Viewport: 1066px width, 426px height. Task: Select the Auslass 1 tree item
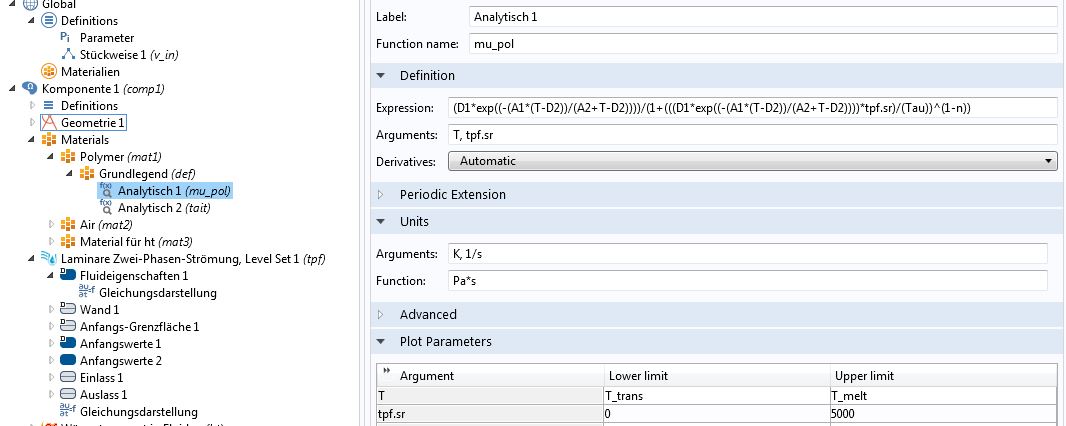101,395
